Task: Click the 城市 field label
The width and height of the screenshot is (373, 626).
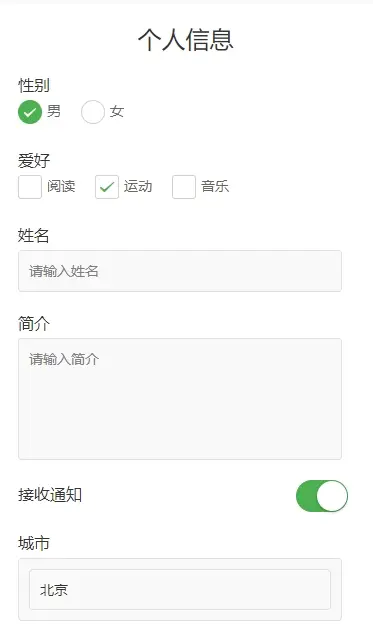Action: [x=34, y=543]
